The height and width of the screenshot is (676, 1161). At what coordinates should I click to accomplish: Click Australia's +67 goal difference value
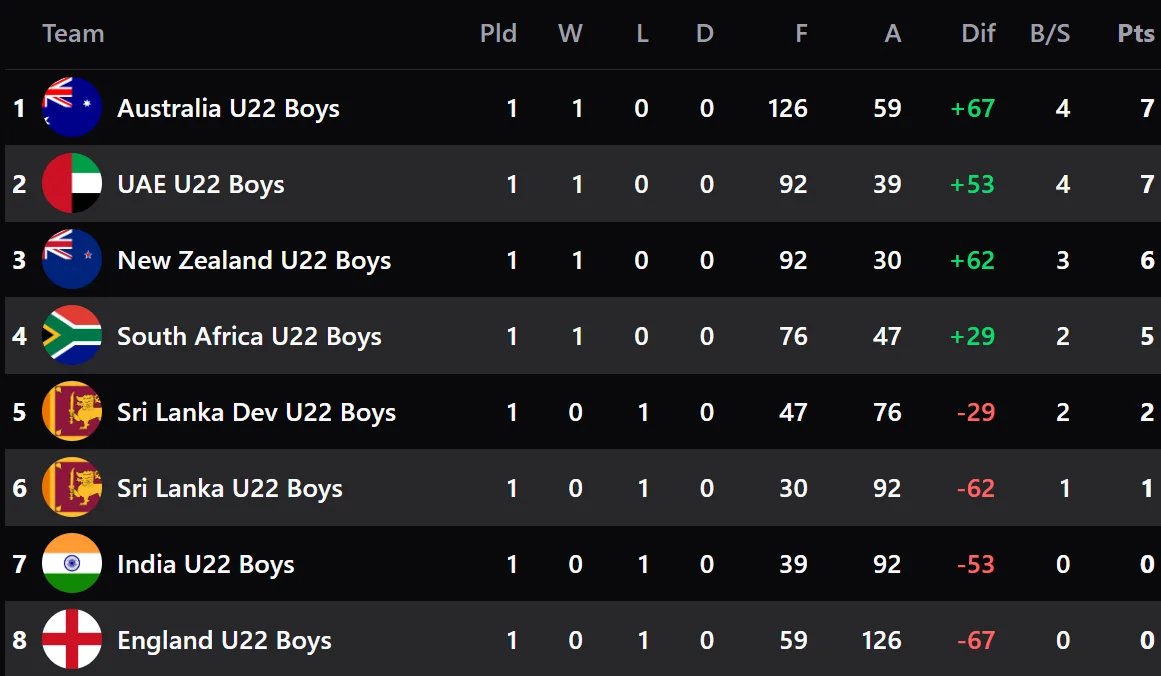(x=973, y=108)
